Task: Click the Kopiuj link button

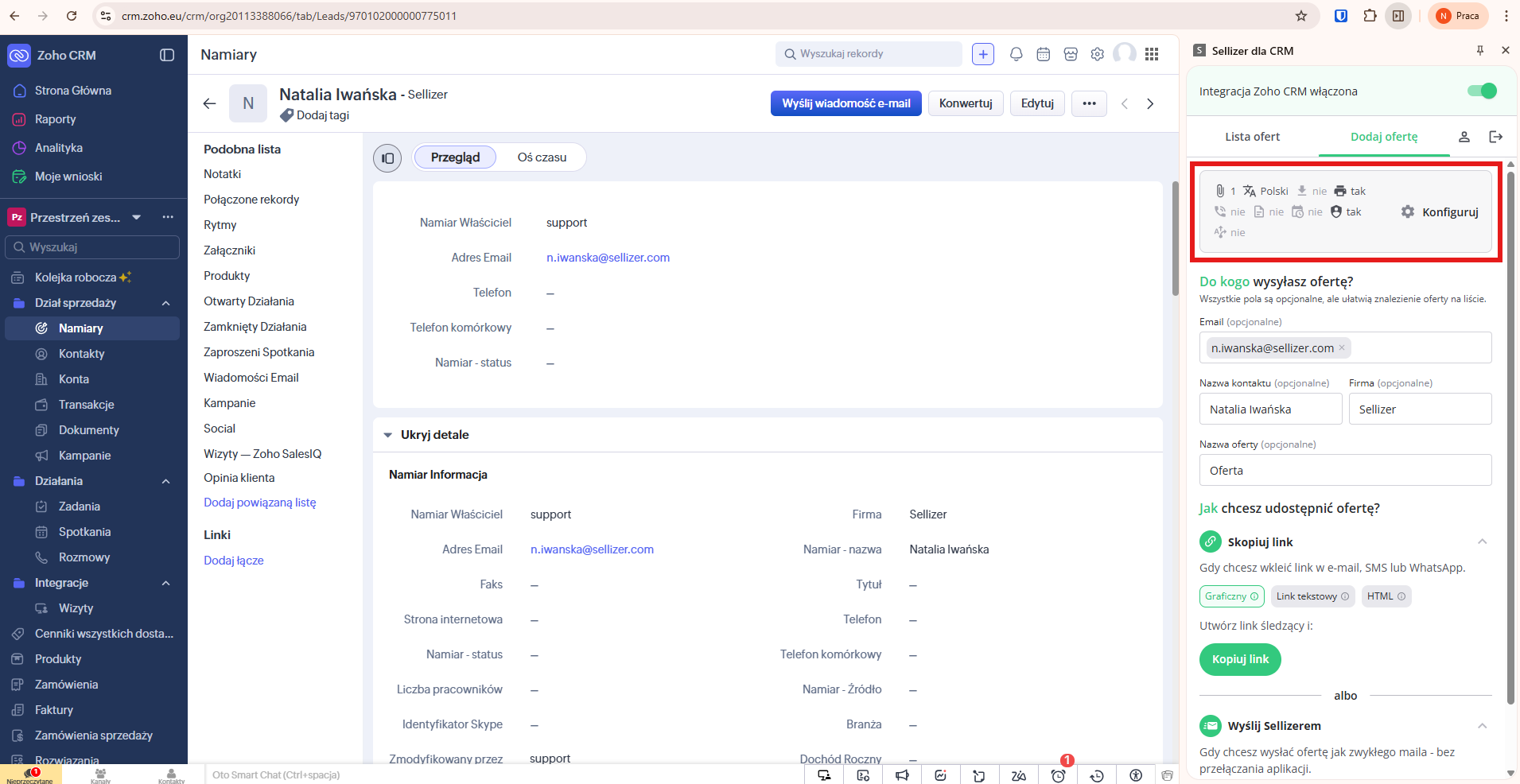Action: 1240,659
